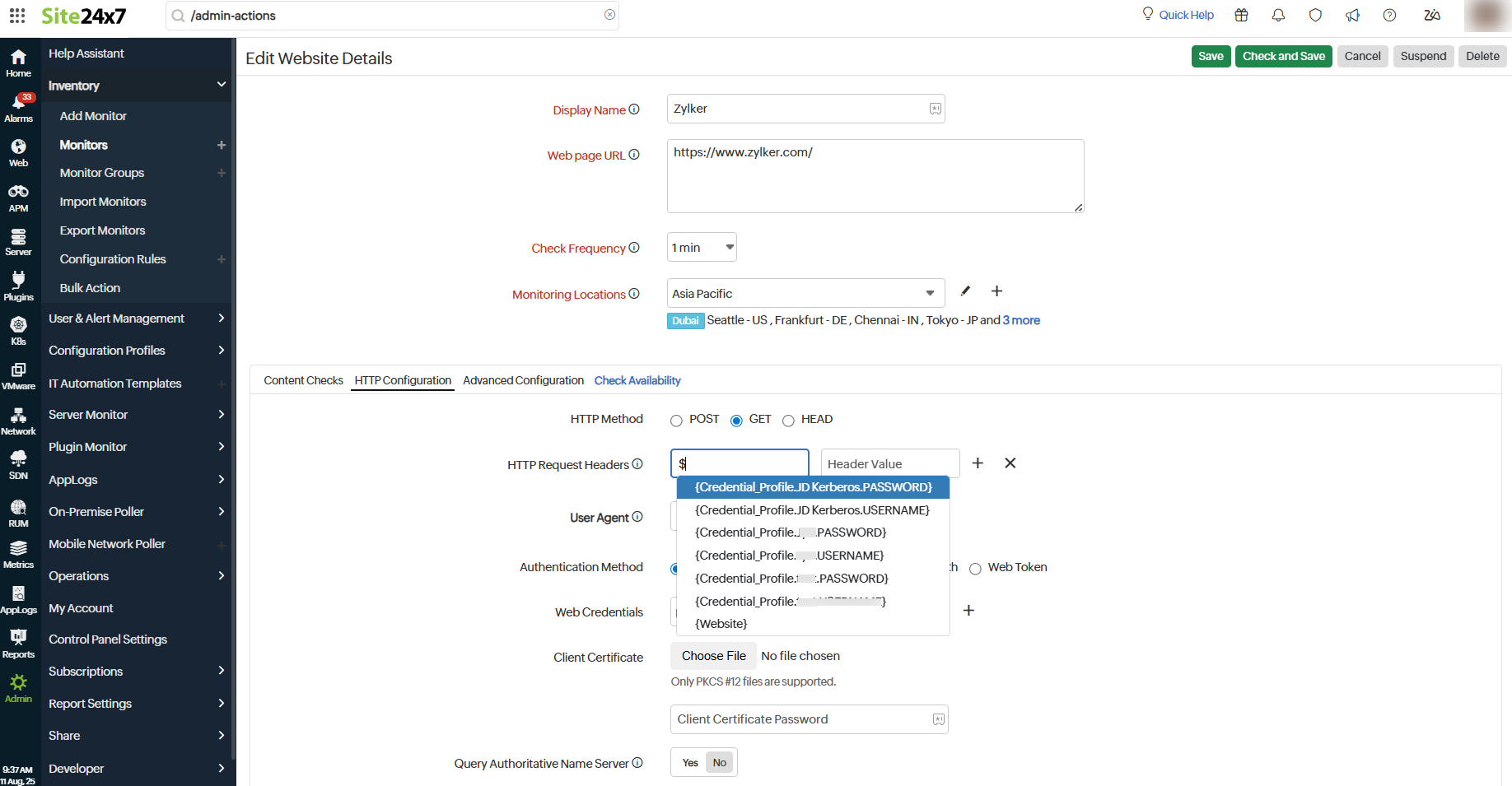The height and width of the screenshot is (786, 1512).
Task: Select the {Website} suggestion from list
Action: pyautogui.click(x=721, y=624)
